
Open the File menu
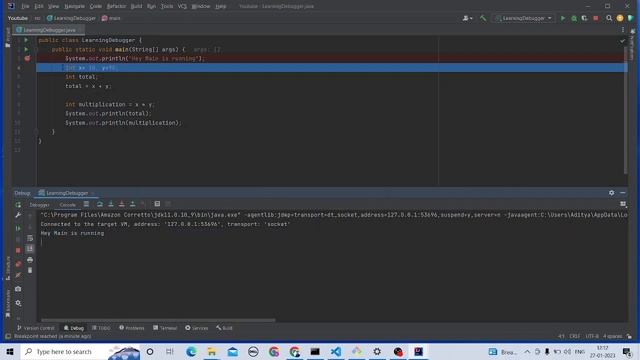[25, 6]
